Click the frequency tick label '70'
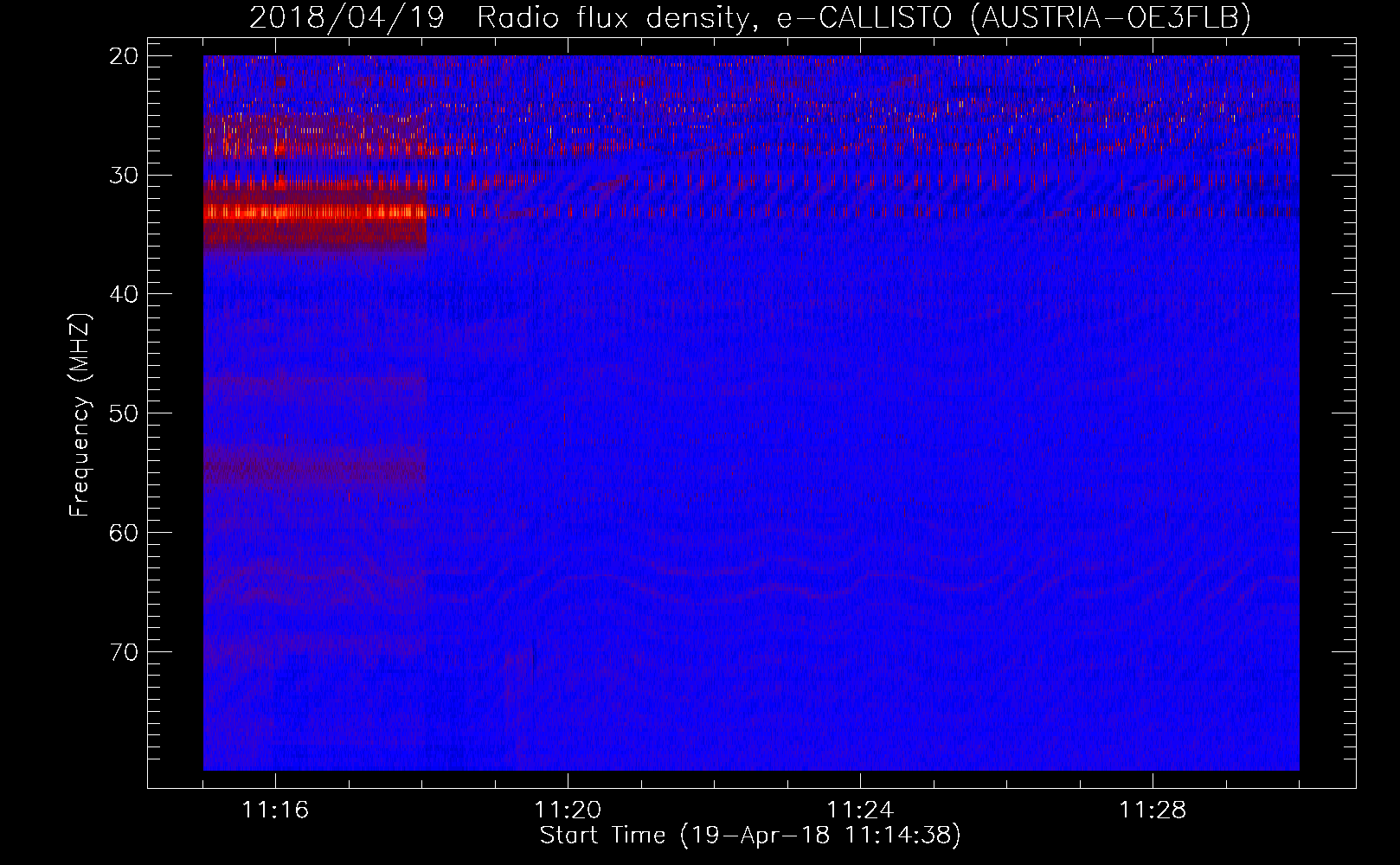The width and height of the screenshot is (1400, 865). click(125, 652)
